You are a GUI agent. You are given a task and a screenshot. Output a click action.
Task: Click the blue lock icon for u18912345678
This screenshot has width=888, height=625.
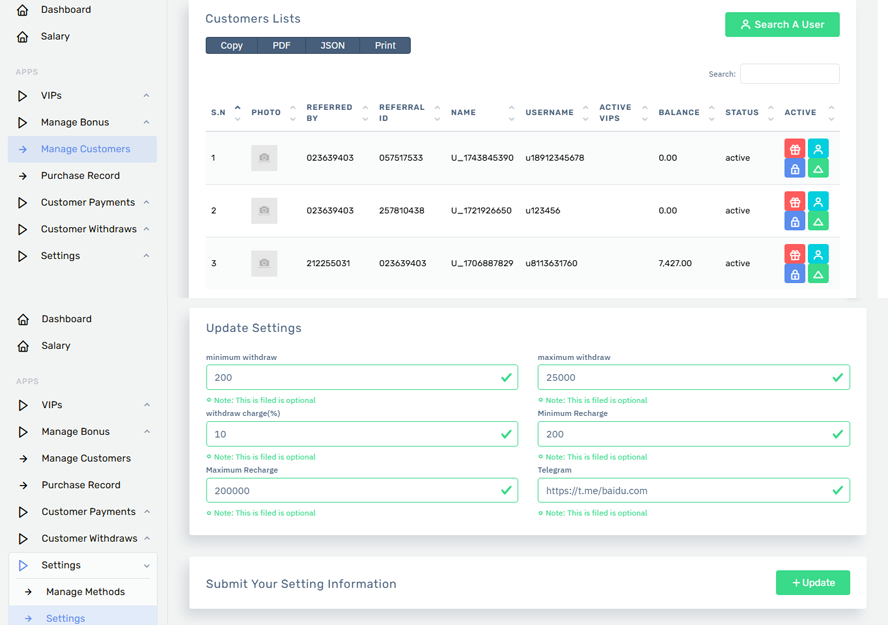tap(795, 168)
